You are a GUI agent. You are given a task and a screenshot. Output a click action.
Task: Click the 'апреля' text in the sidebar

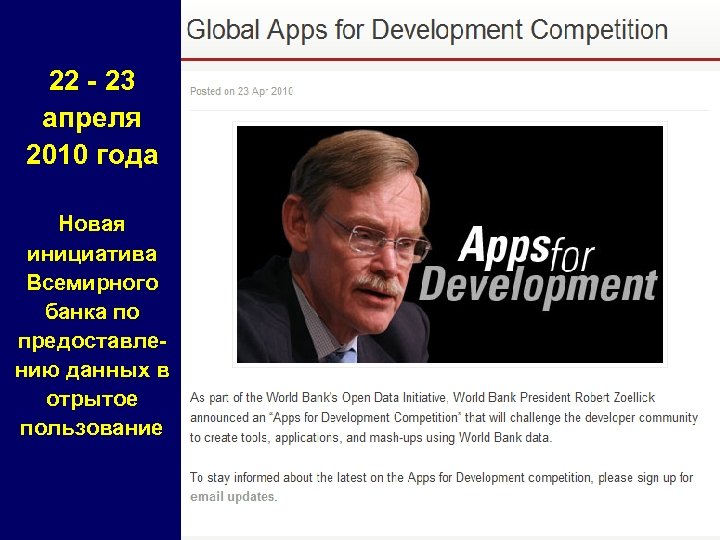(x=92, y=119)
